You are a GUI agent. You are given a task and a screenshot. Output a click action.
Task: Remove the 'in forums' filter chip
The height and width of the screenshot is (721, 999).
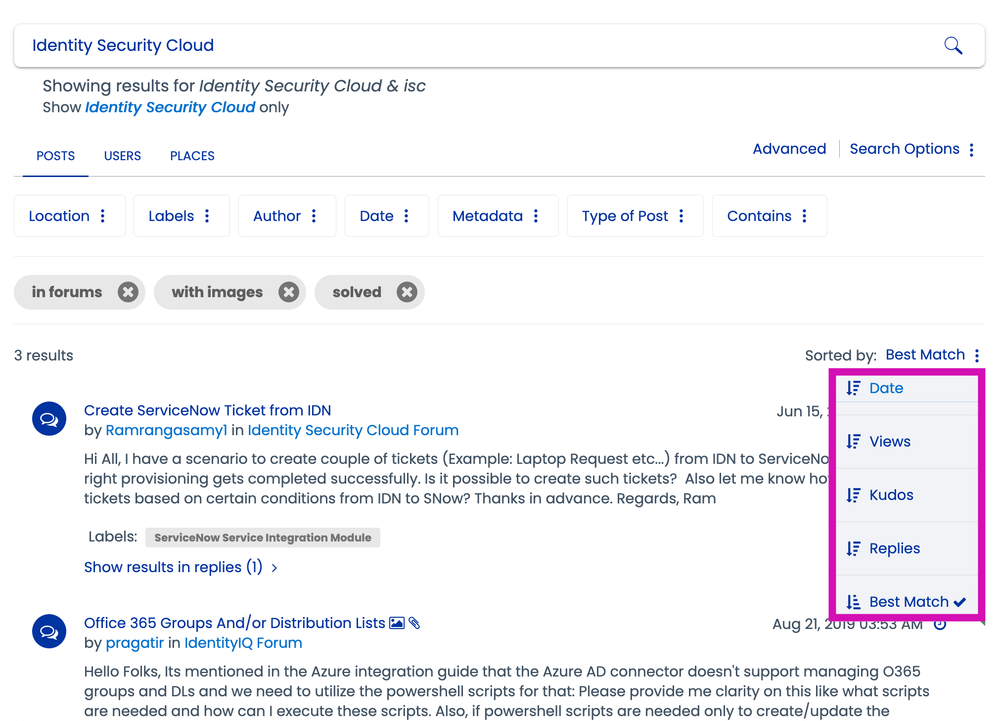pos(128,292)
